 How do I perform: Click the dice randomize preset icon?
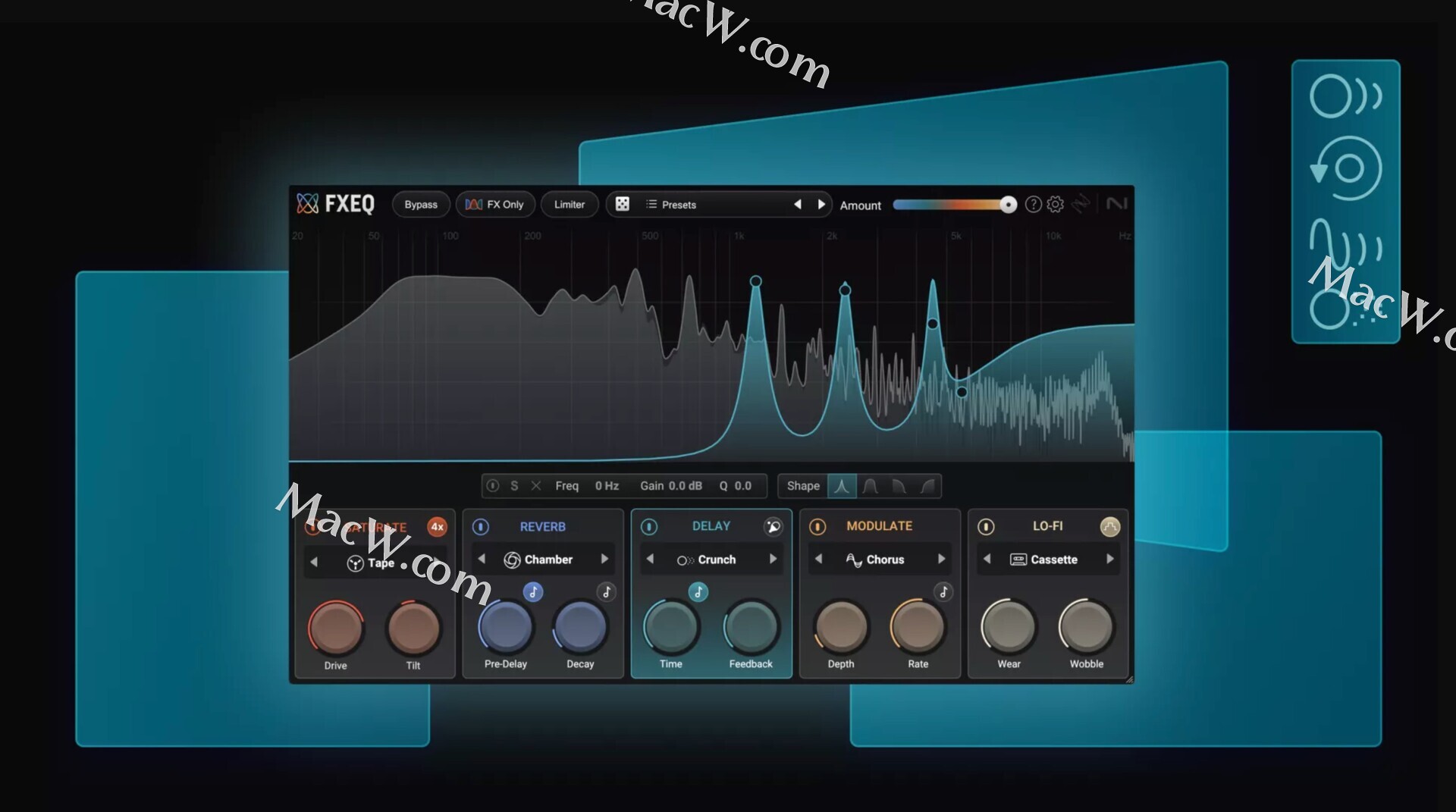(x=622, y=204)
